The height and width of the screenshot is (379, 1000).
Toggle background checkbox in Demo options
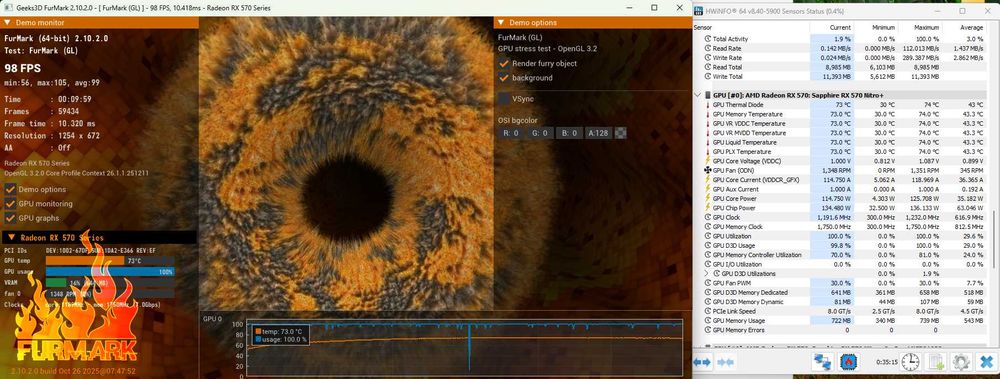click(504, 78)
